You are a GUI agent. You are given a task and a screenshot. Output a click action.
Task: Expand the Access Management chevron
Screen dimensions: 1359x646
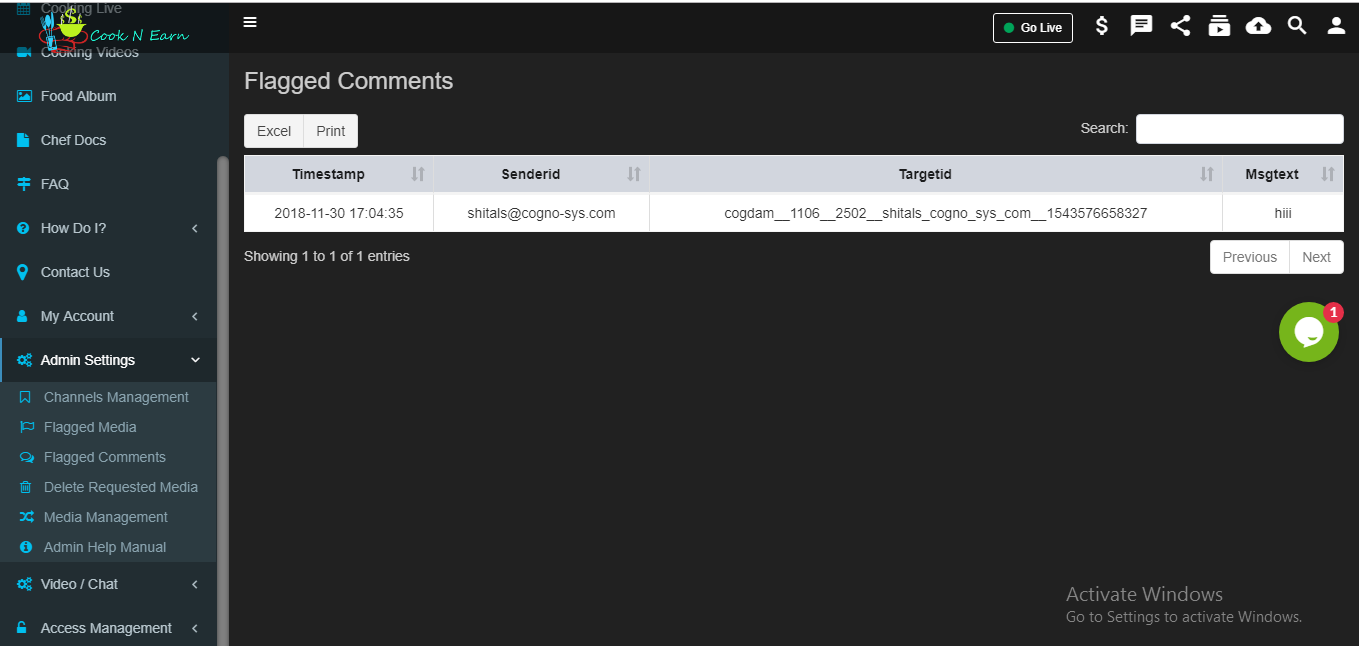195,628
